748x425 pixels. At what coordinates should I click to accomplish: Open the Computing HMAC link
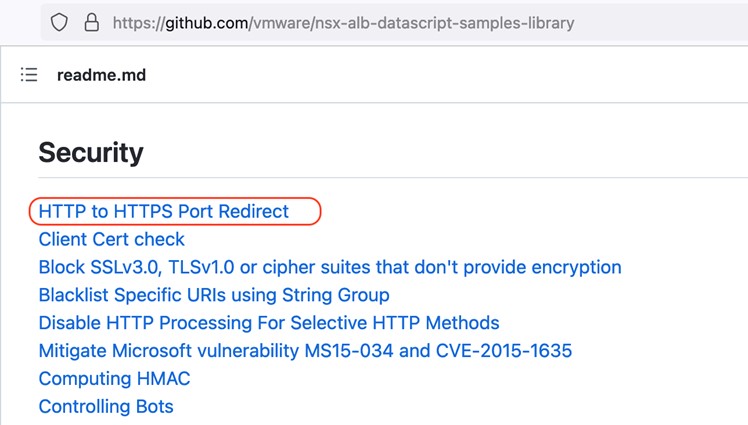pos(114,379)
